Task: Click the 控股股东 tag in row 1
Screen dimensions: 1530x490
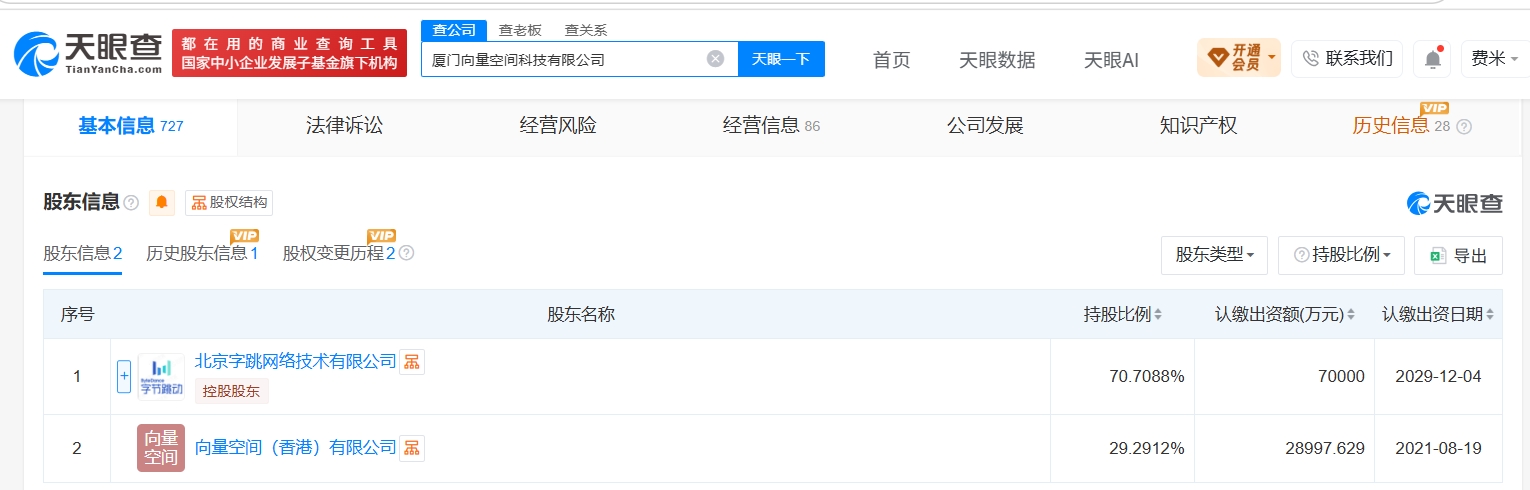Action: (x=232, y=391)
